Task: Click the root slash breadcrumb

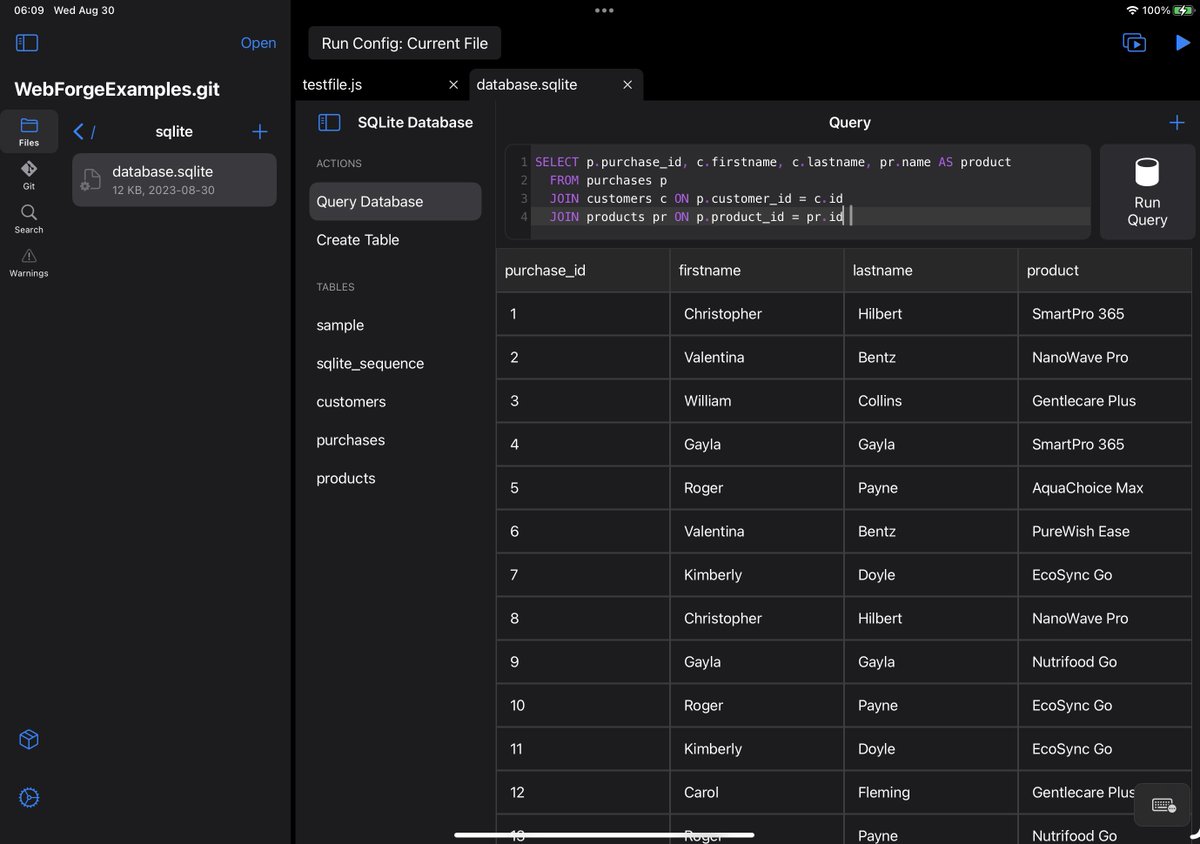Action: pyautogui.click(x=93, y=132)
